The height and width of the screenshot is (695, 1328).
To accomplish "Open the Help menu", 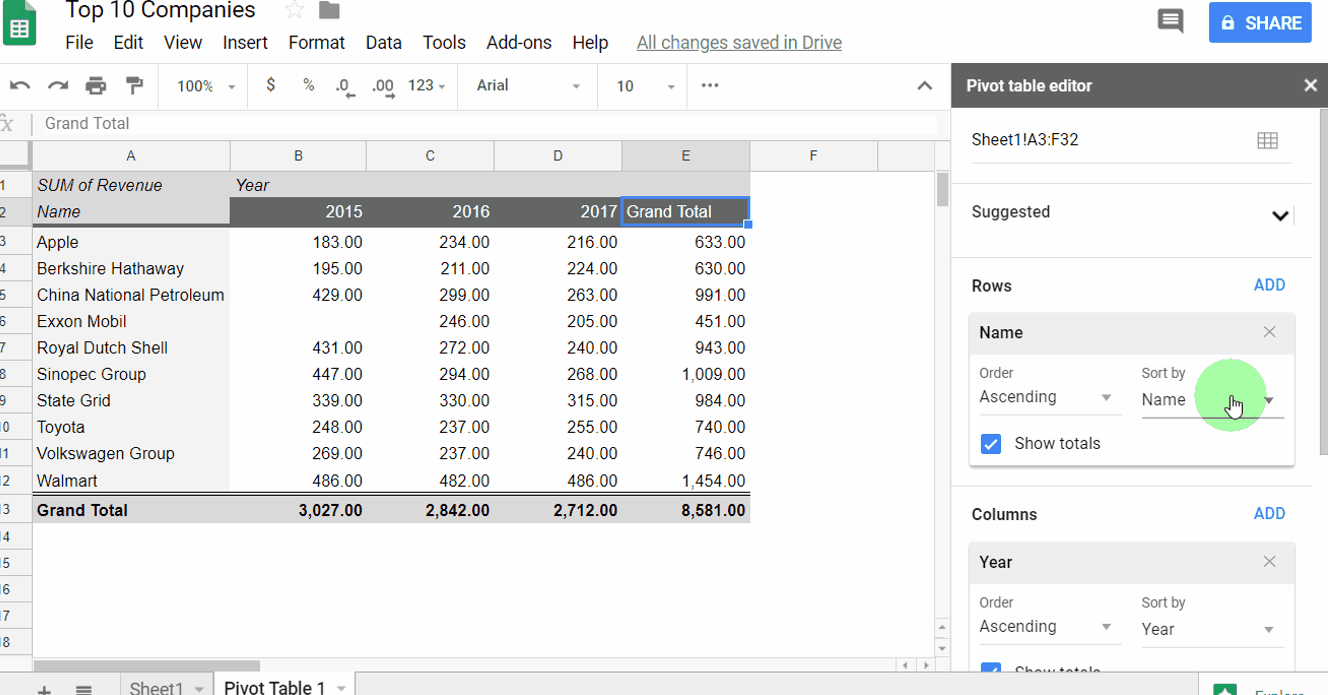I will coord(590,43).
